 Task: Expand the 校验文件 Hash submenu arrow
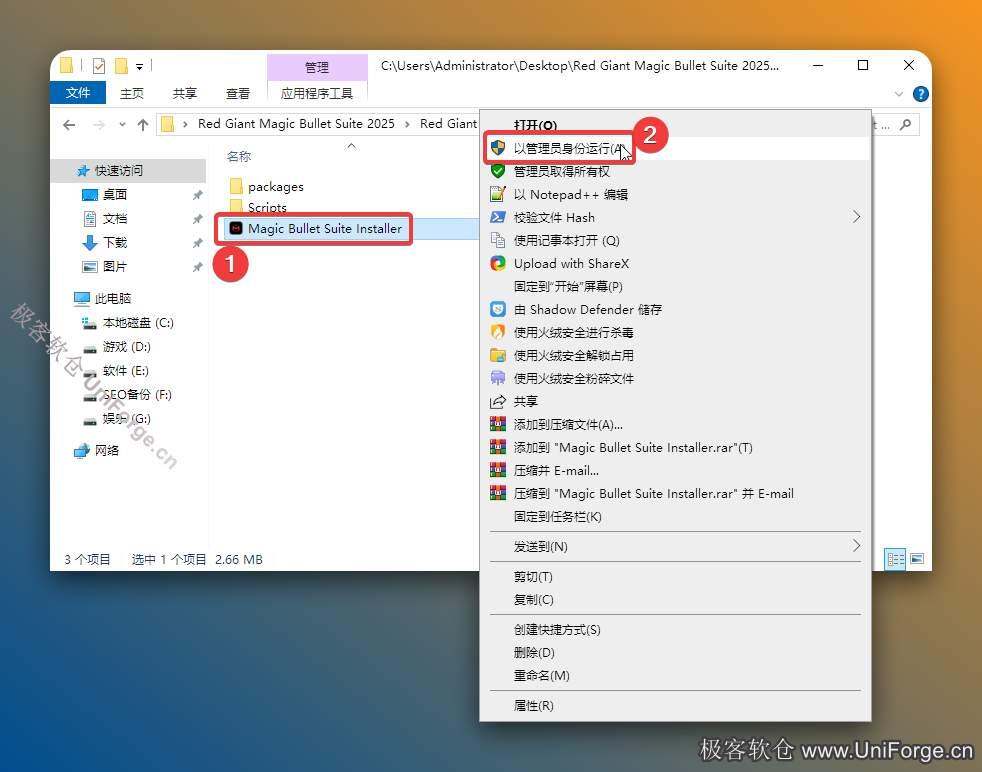click(x=856, y=217)
